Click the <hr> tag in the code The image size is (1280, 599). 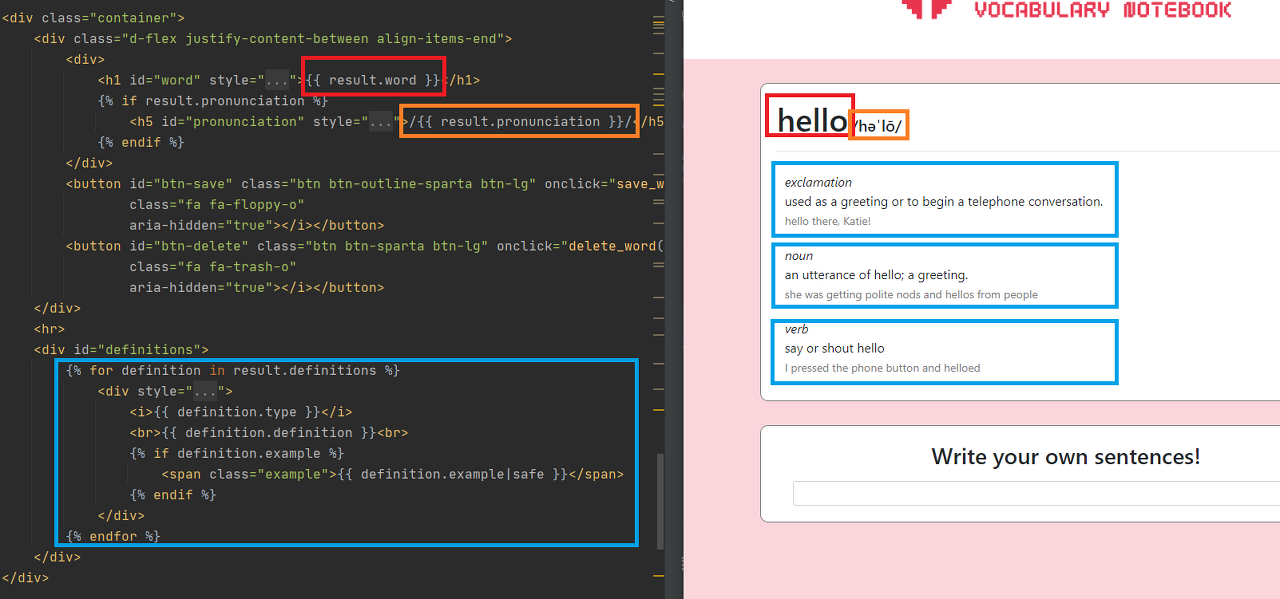pos(50,329)
